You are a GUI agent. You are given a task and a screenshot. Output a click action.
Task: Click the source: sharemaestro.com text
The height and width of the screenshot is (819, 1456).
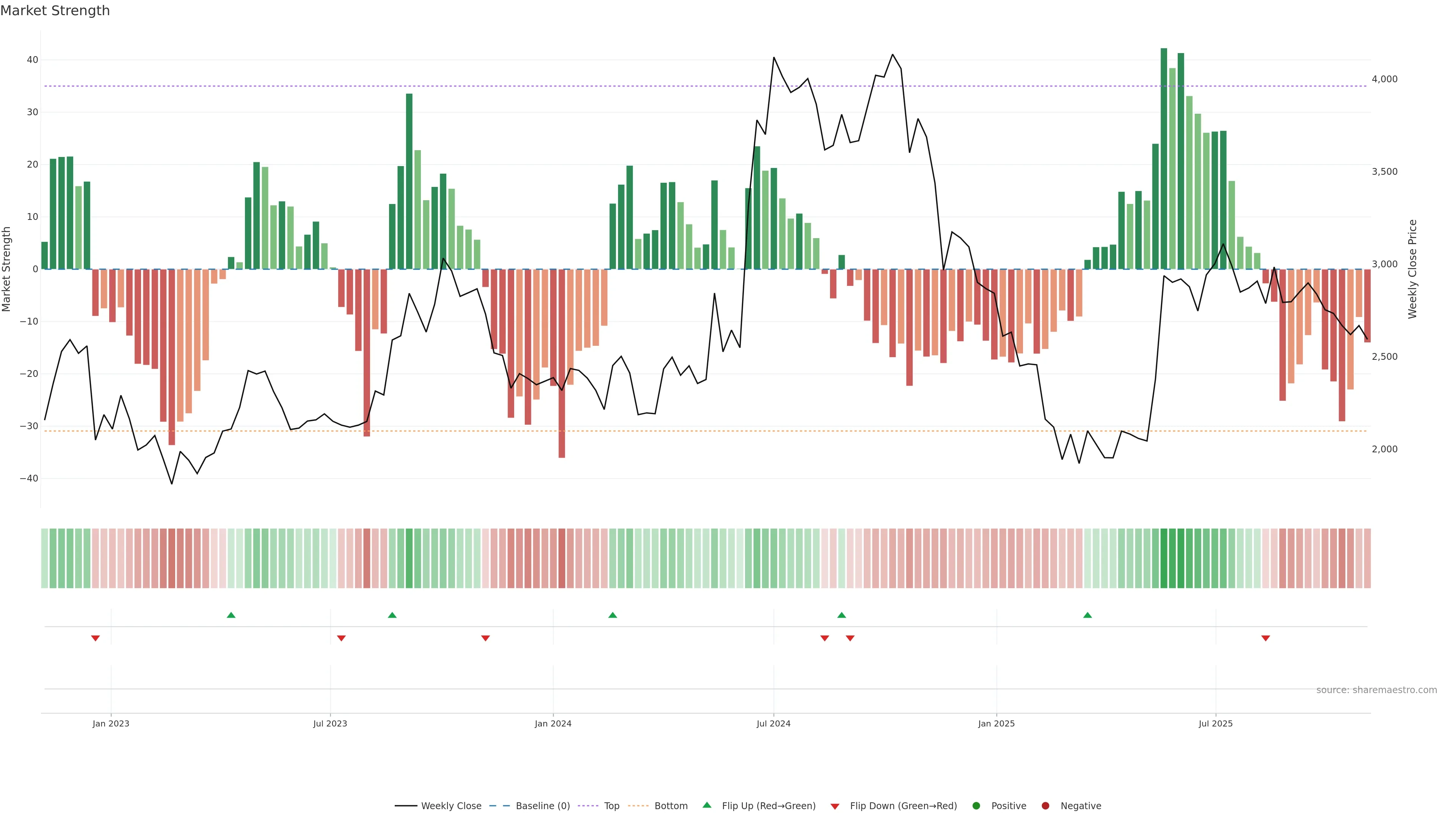pyautogui.click(x=1376, y=690)
